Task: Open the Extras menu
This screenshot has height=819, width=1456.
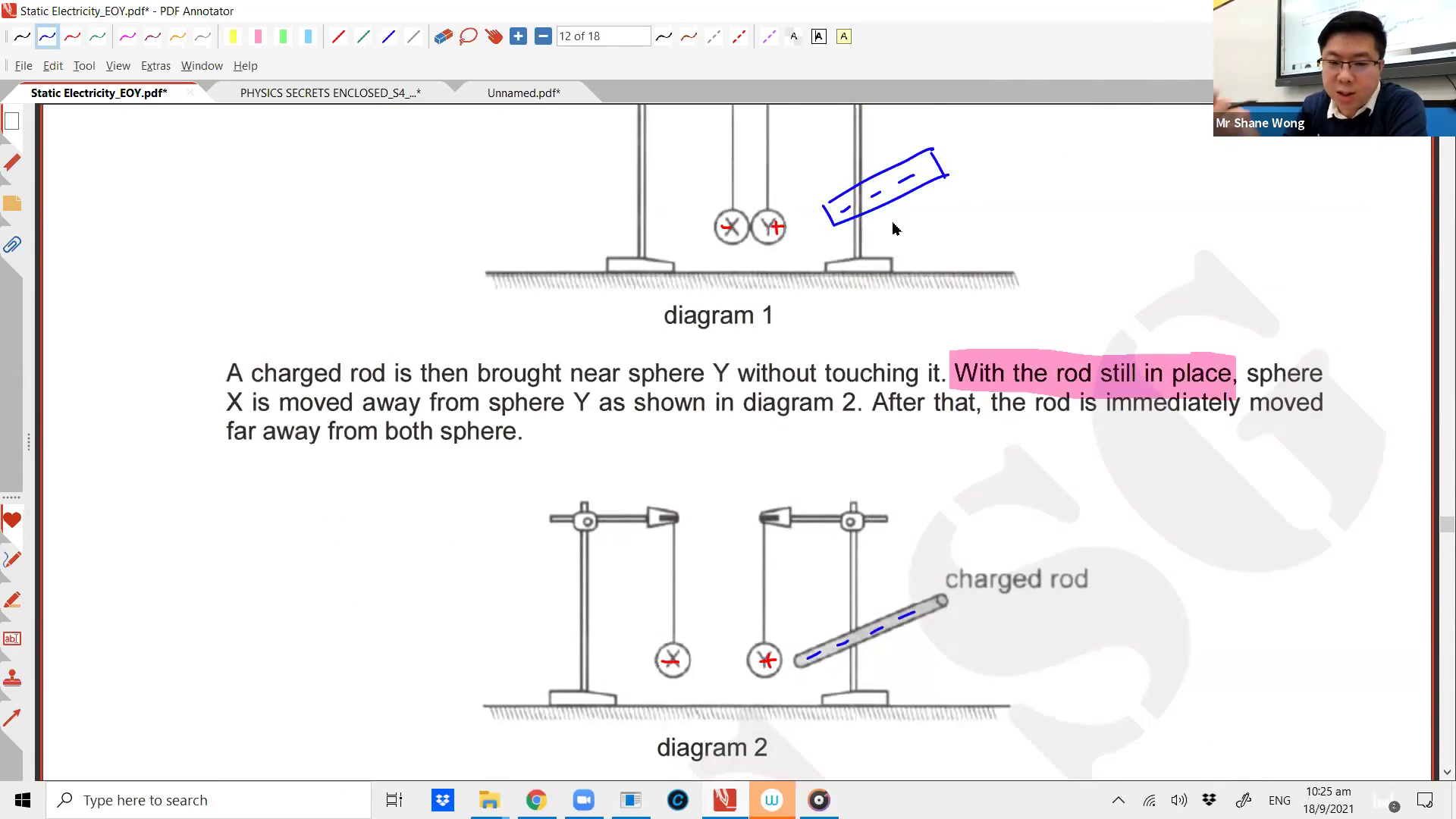Action: [x=155, y=66]
